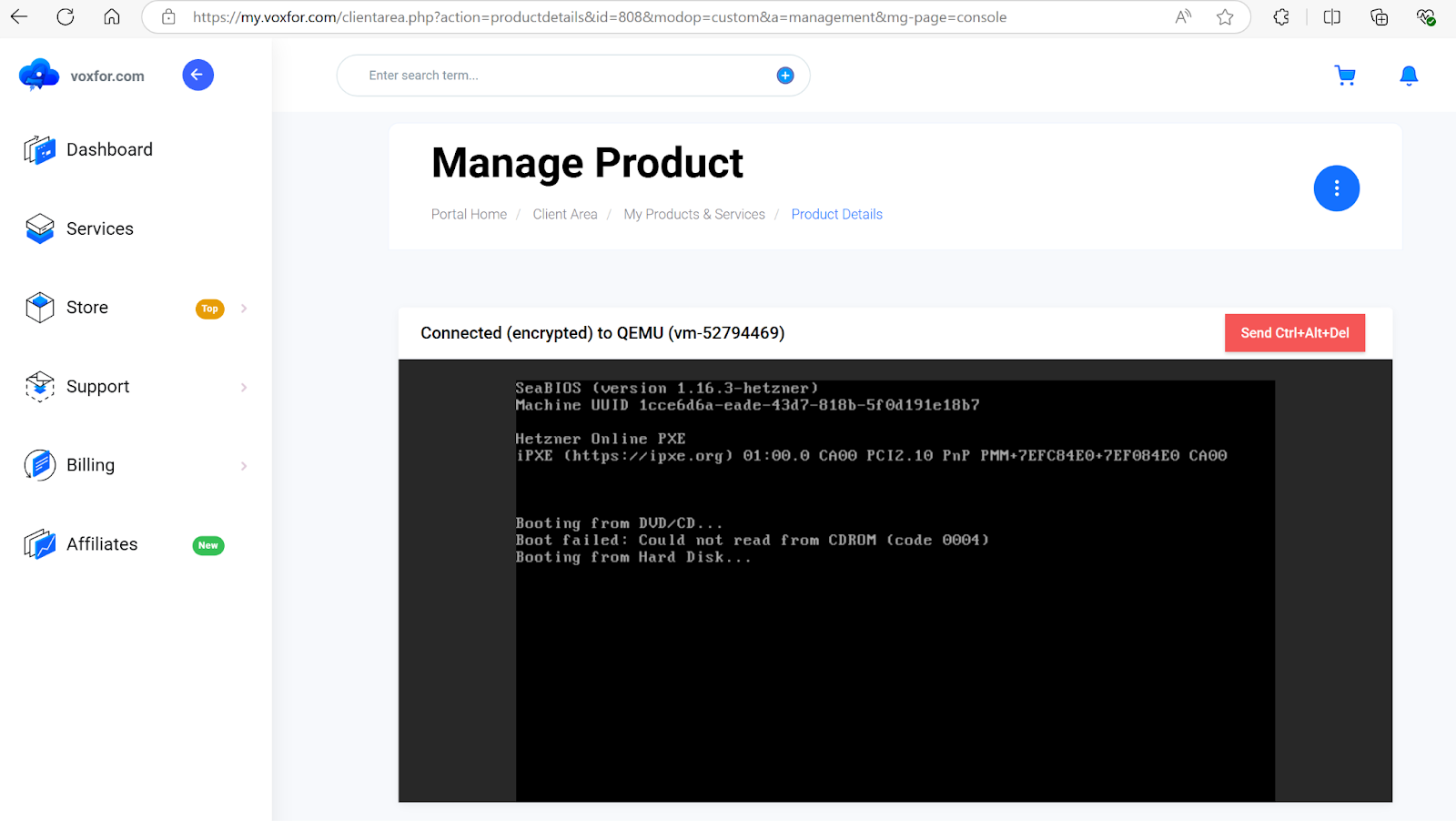The height and width of the screenshot is (821, 1456).
Task: Go to My Products & Services breadcrumb
Action: (694, 214)
